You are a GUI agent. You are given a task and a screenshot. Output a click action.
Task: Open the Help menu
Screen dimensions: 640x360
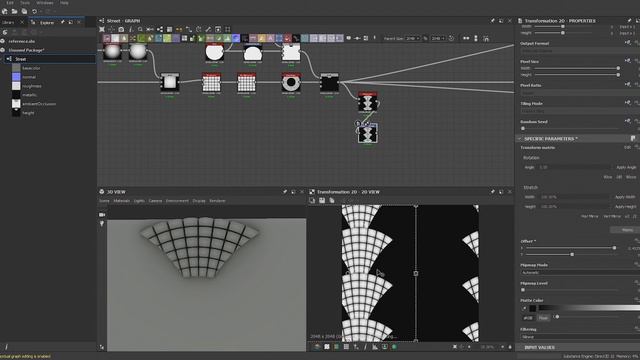click(x=64, y=3)
